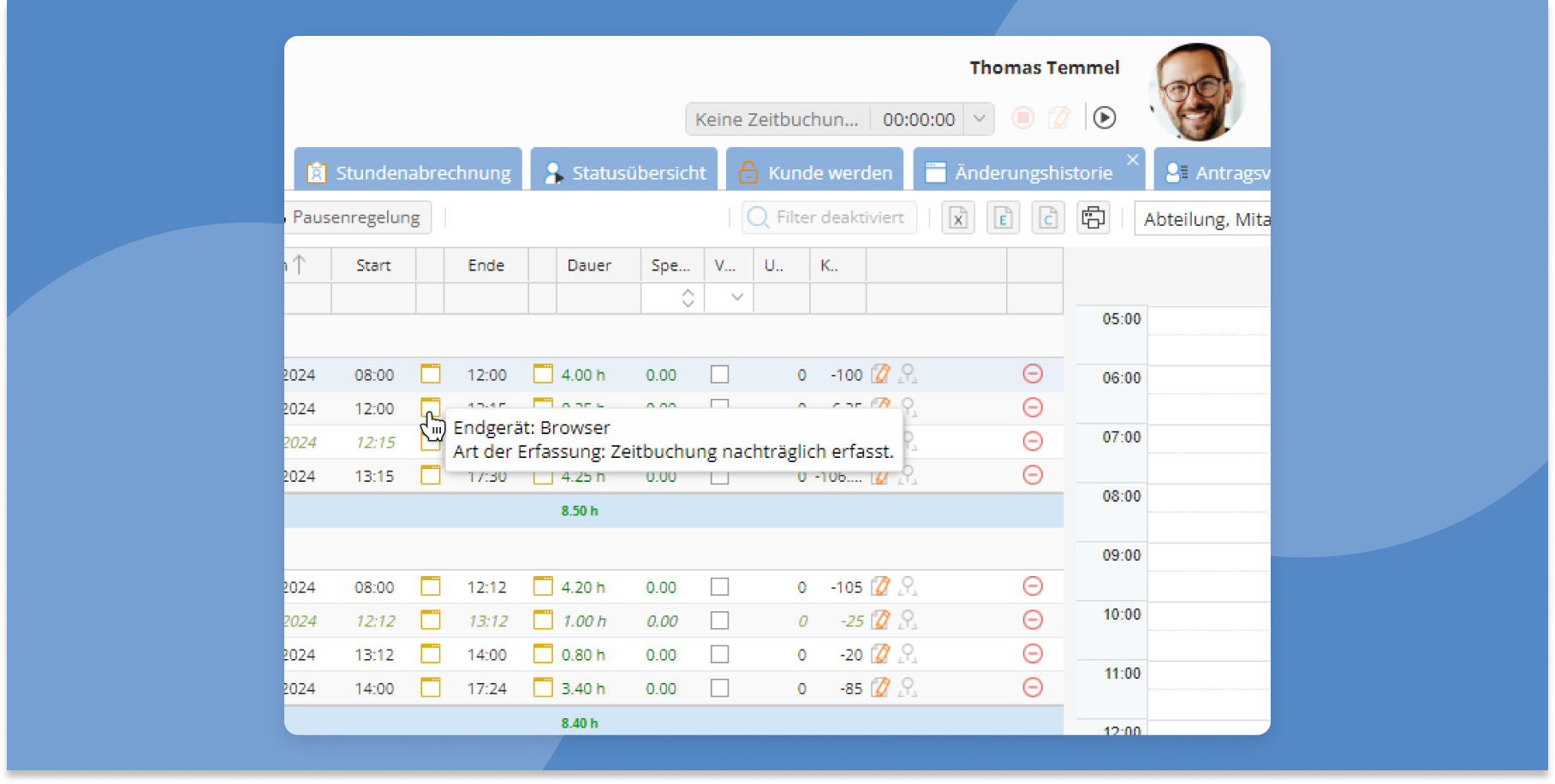The image size is (1555, 784).
Task: Click the Spe... column header
Action: coord(671,265)
